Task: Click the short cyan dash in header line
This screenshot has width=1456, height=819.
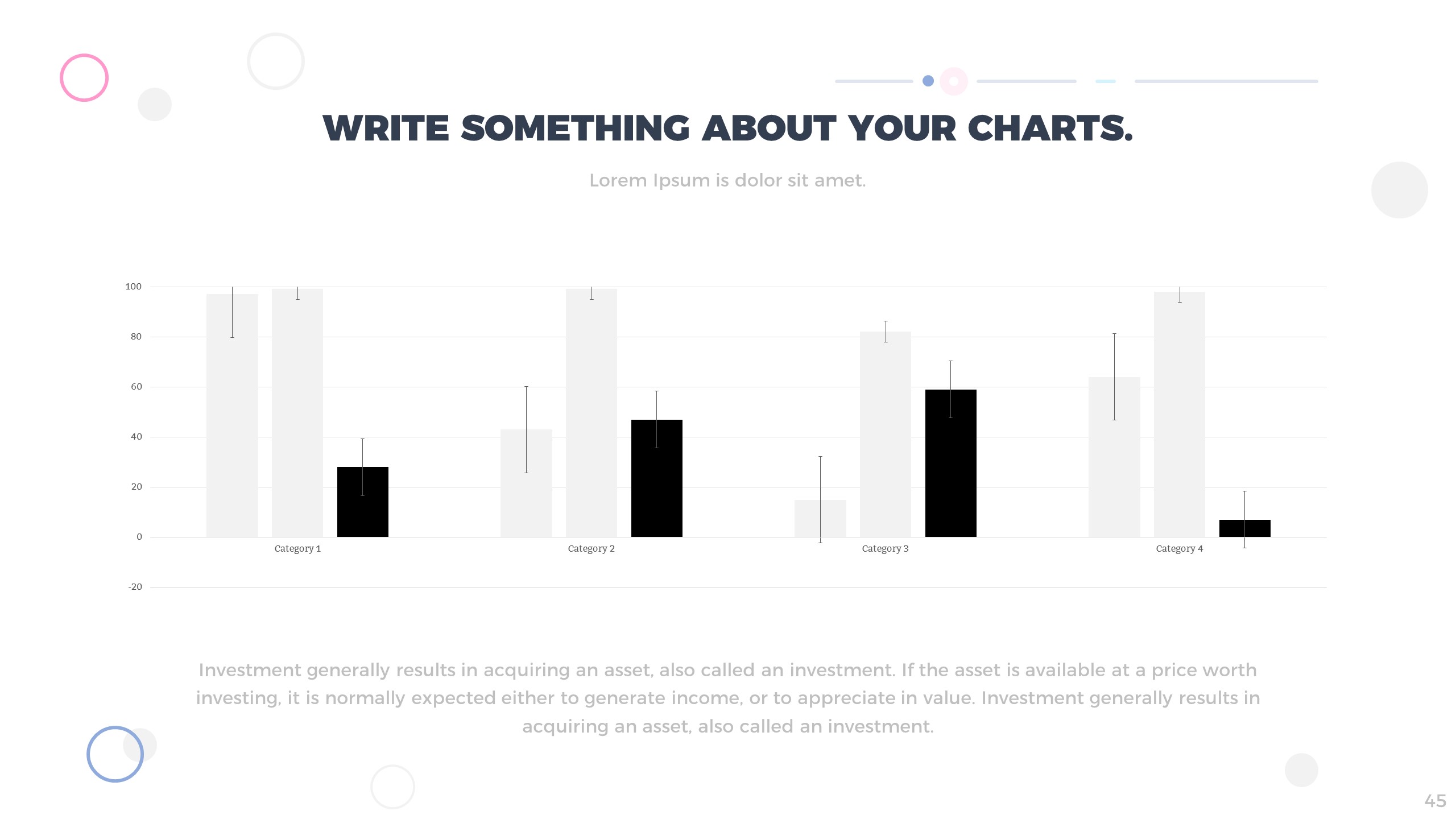Action: tap(1105, 81)
